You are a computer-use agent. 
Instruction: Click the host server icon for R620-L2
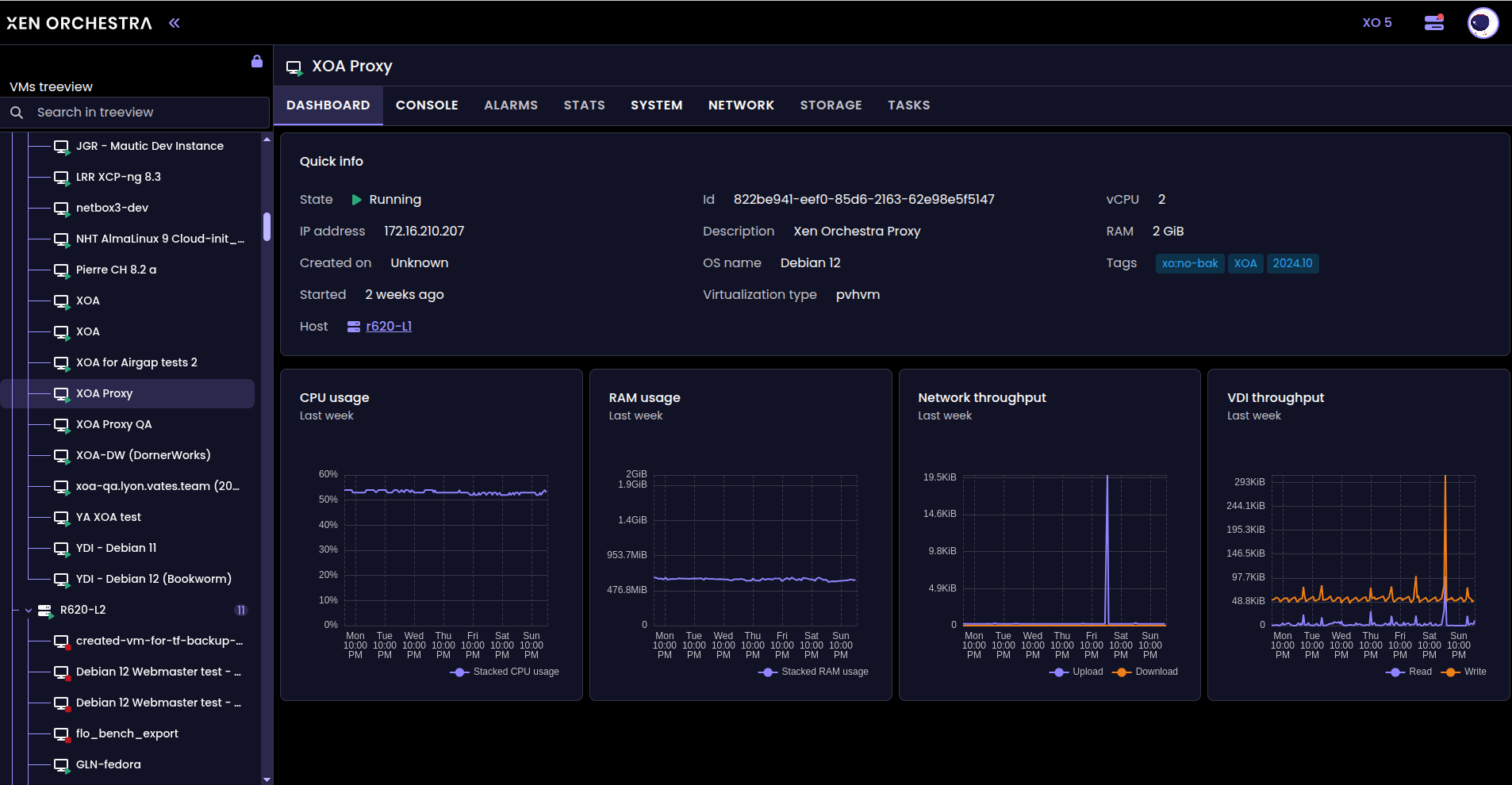pos(45,611)
